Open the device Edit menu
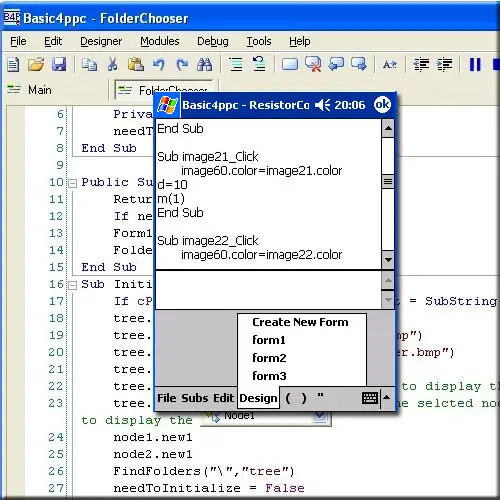 point(224,398)
